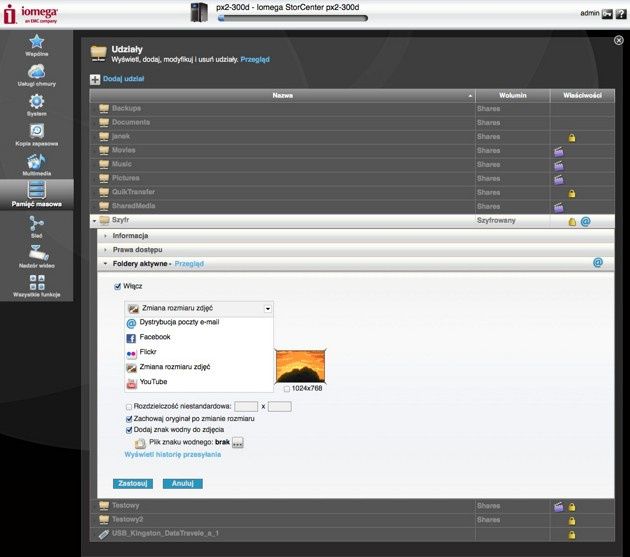This screenshot has width=630, height=557.
Task: Click the custom resolution height field
Action: click(x=280, y=407)
